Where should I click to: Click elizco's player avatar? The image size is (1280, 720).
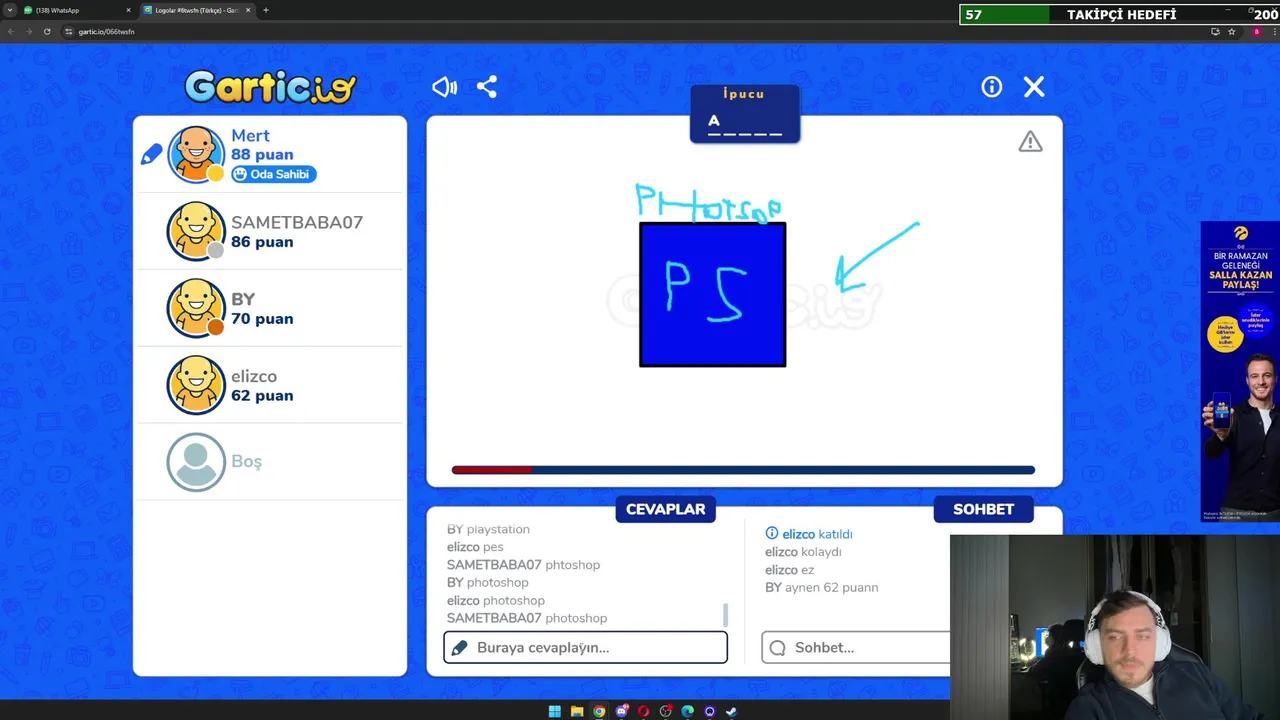196,385
